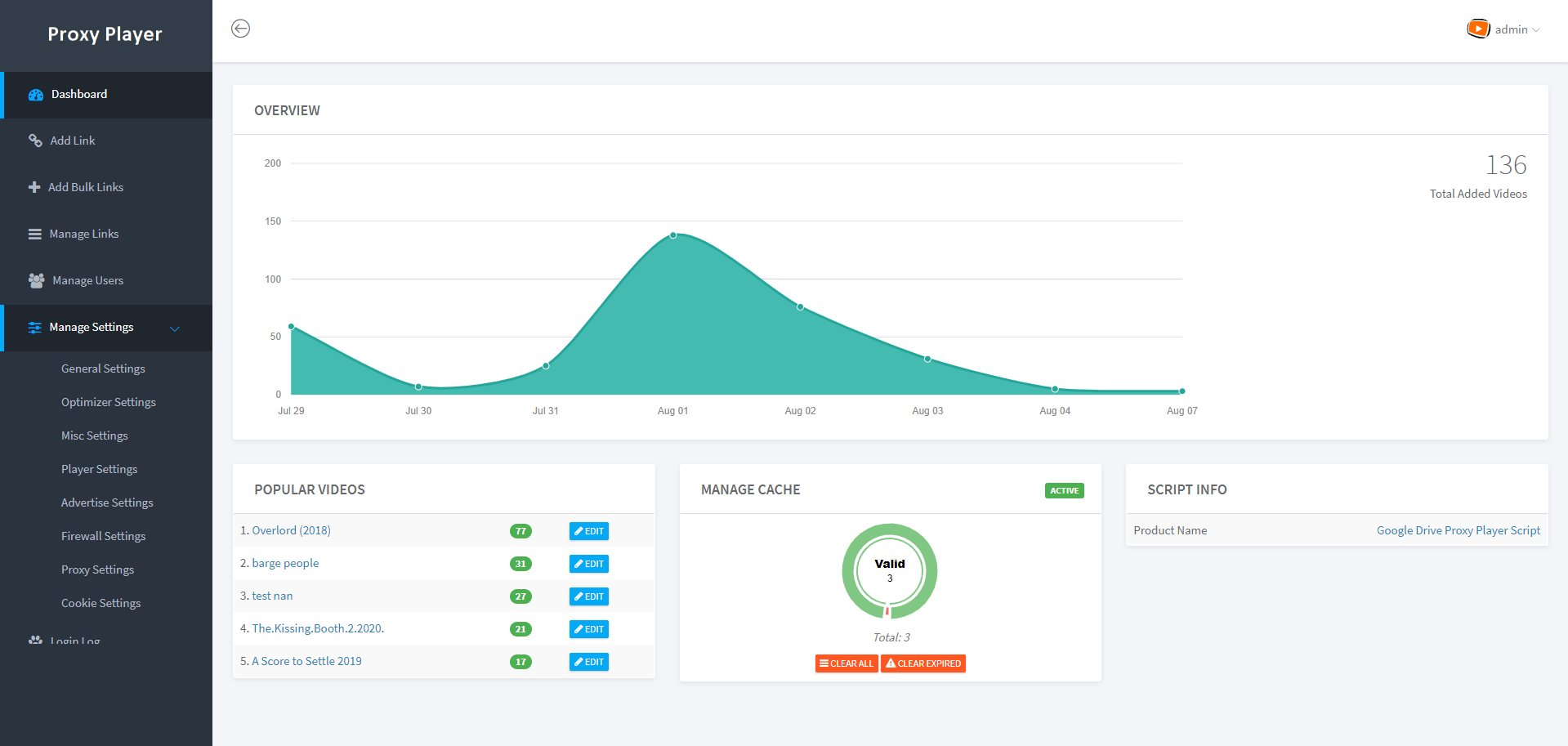Click the Add Link chain icon
The image size is (1568, 746).
click(x=35, y=141)
